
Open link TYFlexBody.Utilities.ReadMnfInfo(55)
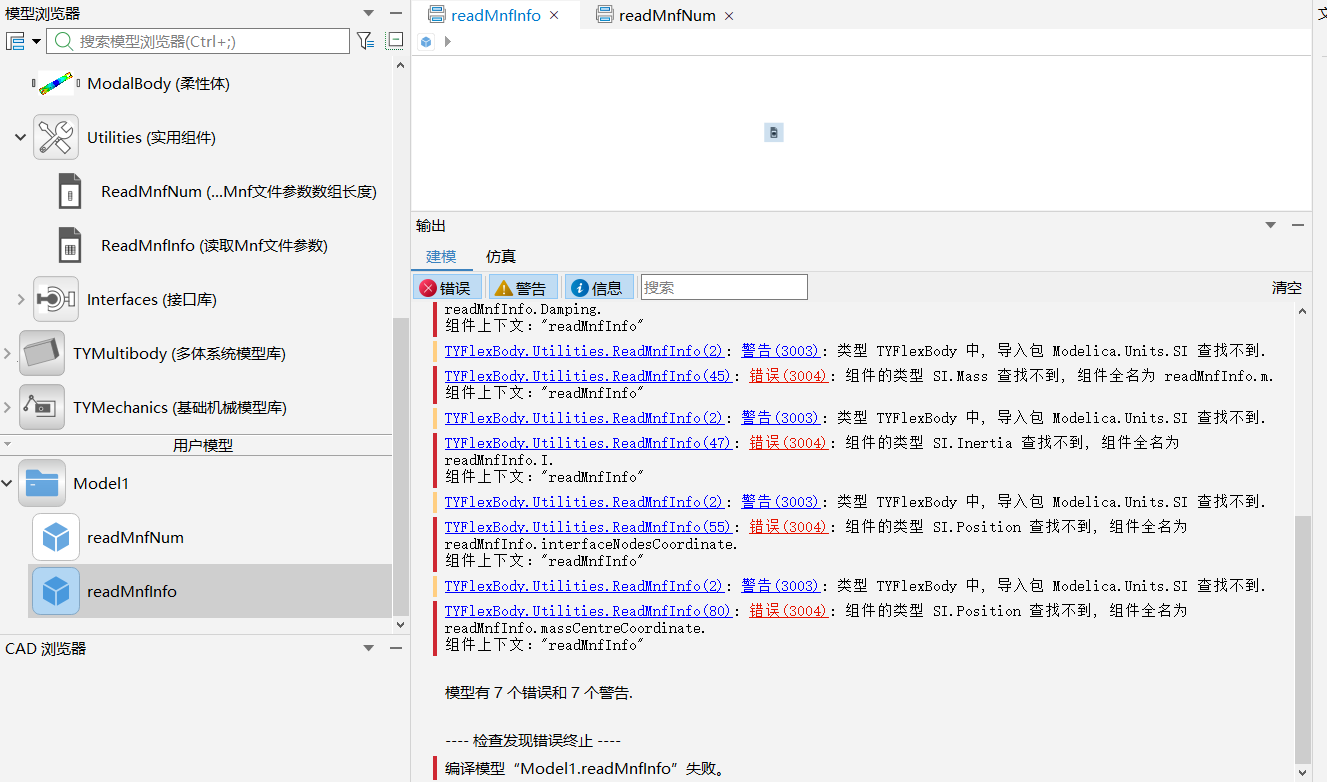588,527
